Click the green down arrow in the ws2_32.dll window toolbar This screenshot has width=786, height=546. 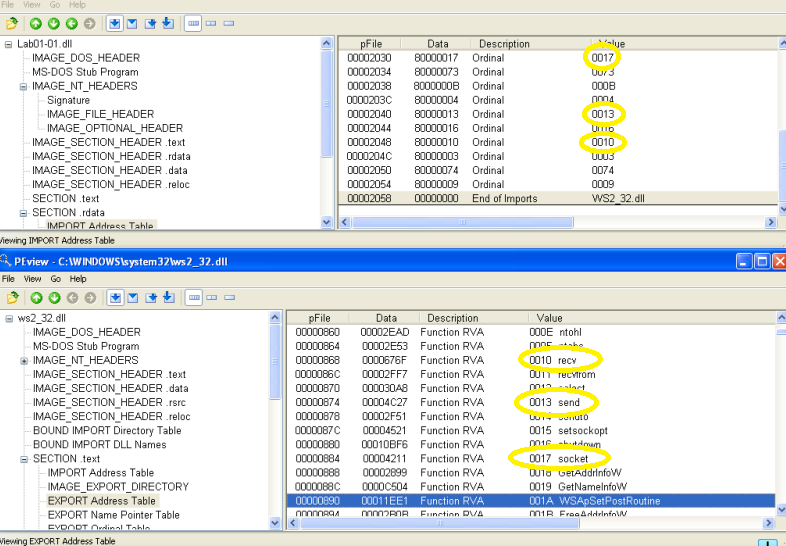tap(53, 298)
